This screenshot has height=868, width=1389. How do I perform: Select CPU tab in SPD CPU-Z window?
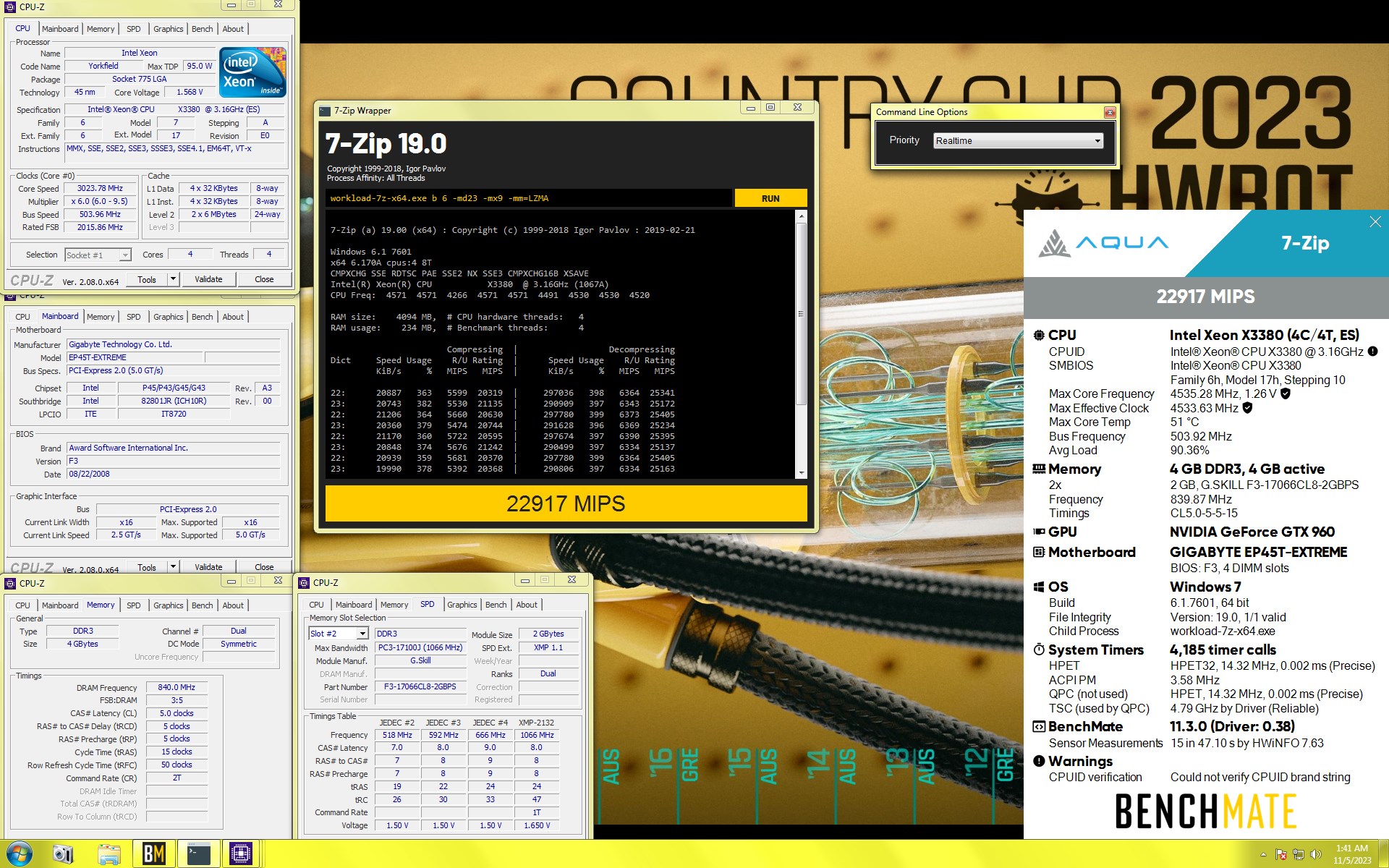[x=316, y=605]
